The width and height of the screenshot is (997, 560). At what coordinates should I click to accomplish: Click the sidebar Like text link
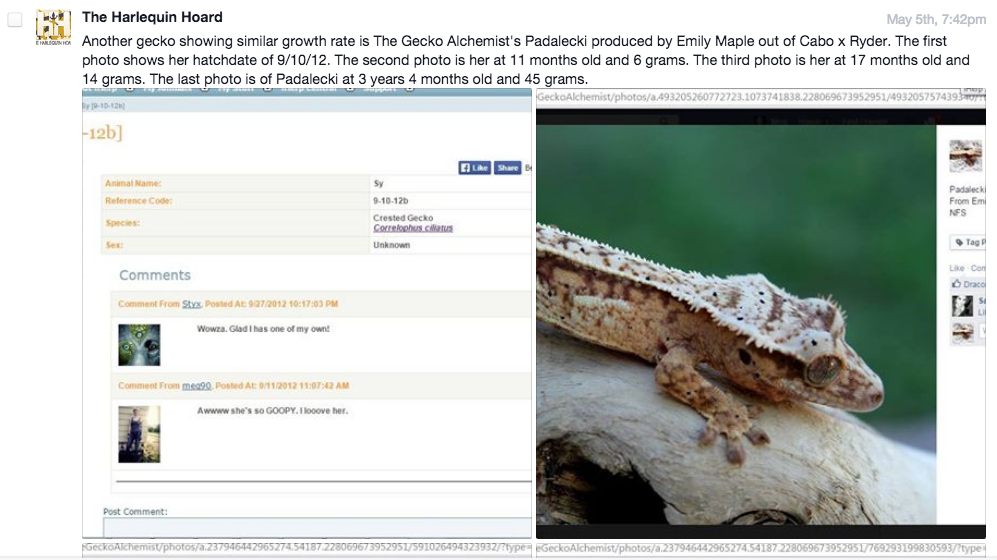[x=956, y=268]
